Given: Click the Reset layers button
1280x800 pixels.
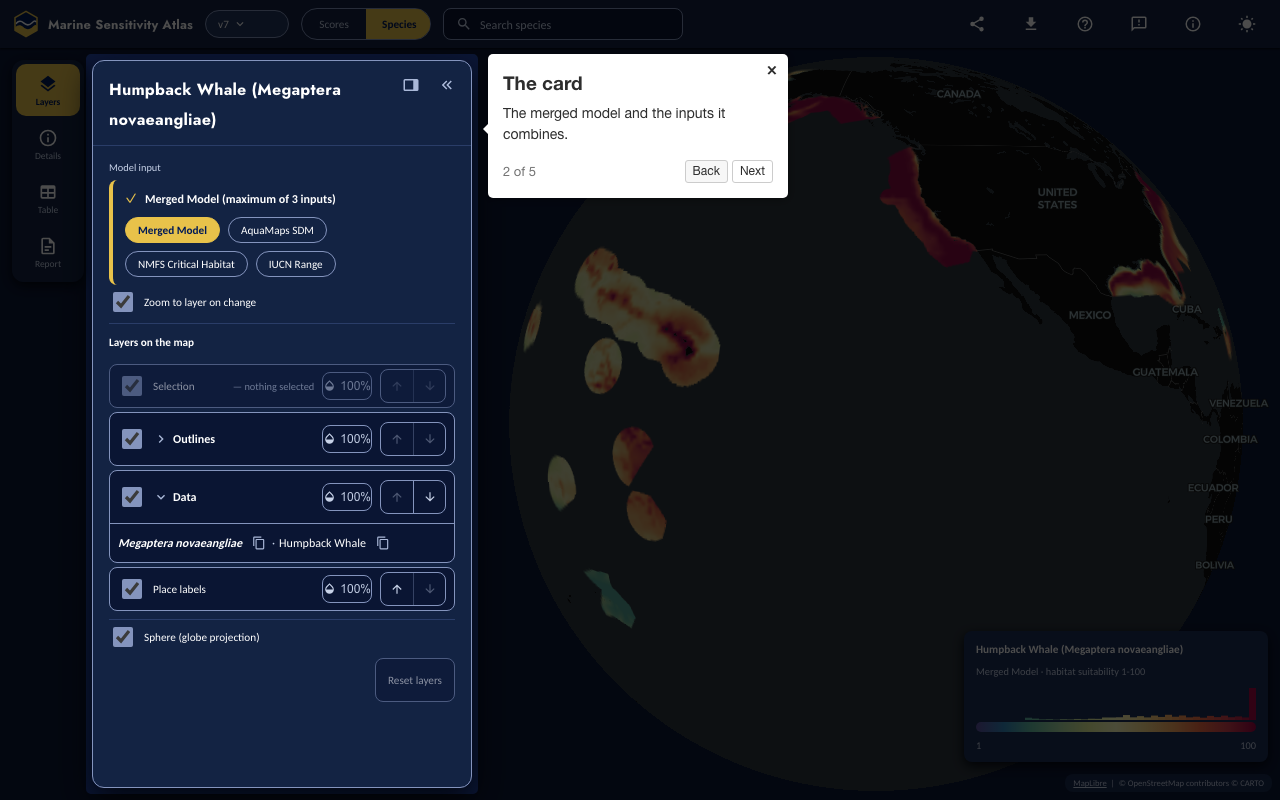Looking at the screenshot, I should 414,680.
